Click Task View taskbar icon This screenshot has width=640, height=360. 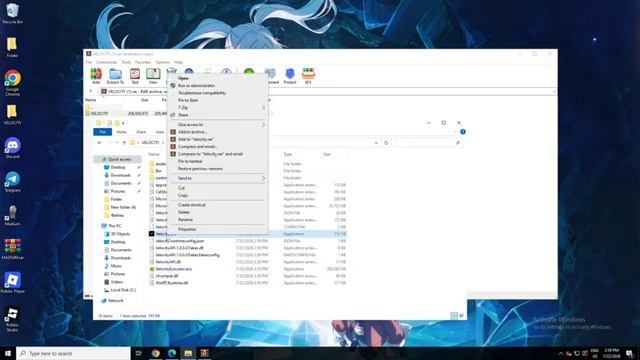pyautogui.click(x=138, y=353)
